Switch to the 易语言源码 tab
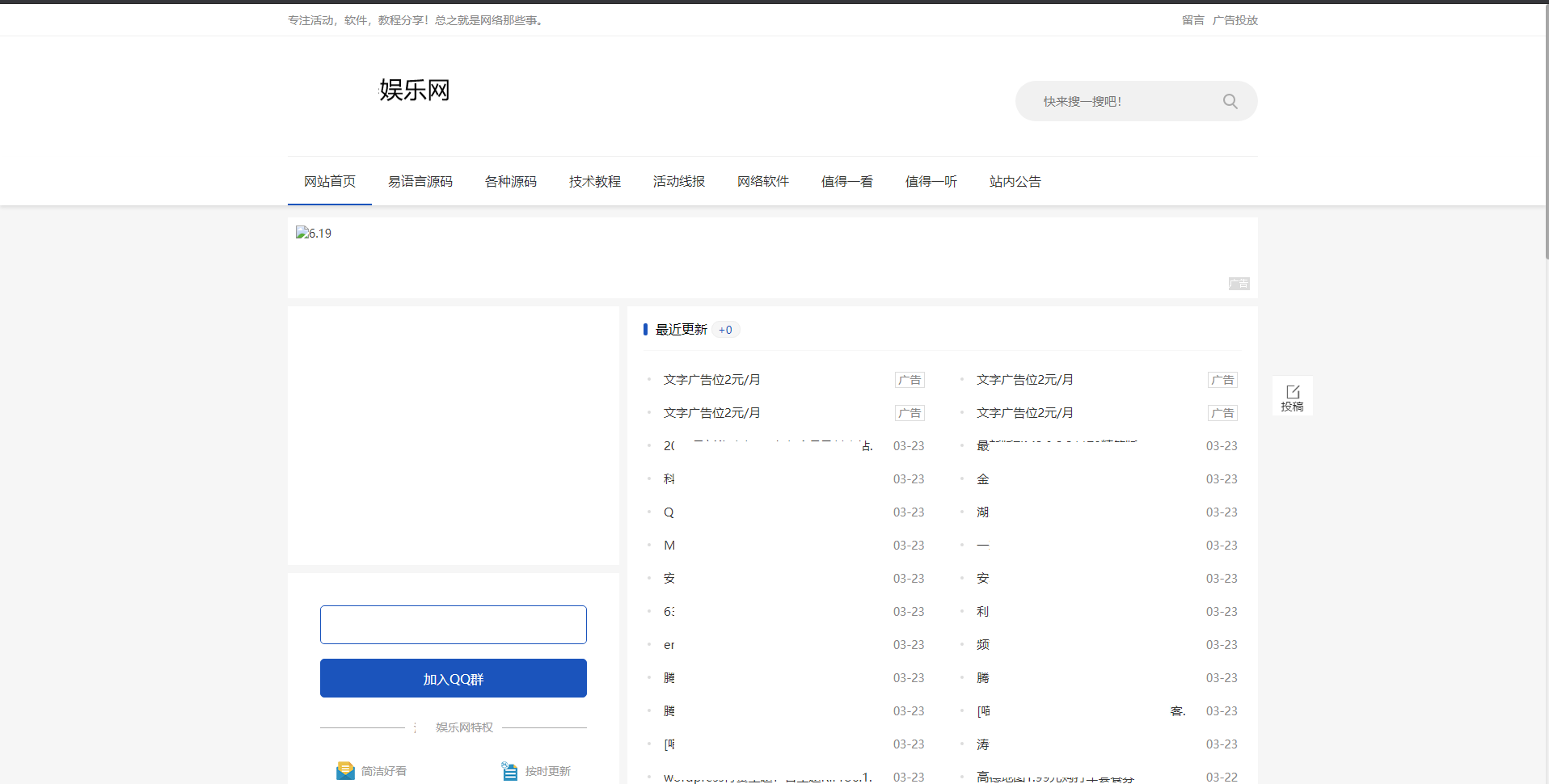This screenshot has width=1549, height=784. (420, 181)
